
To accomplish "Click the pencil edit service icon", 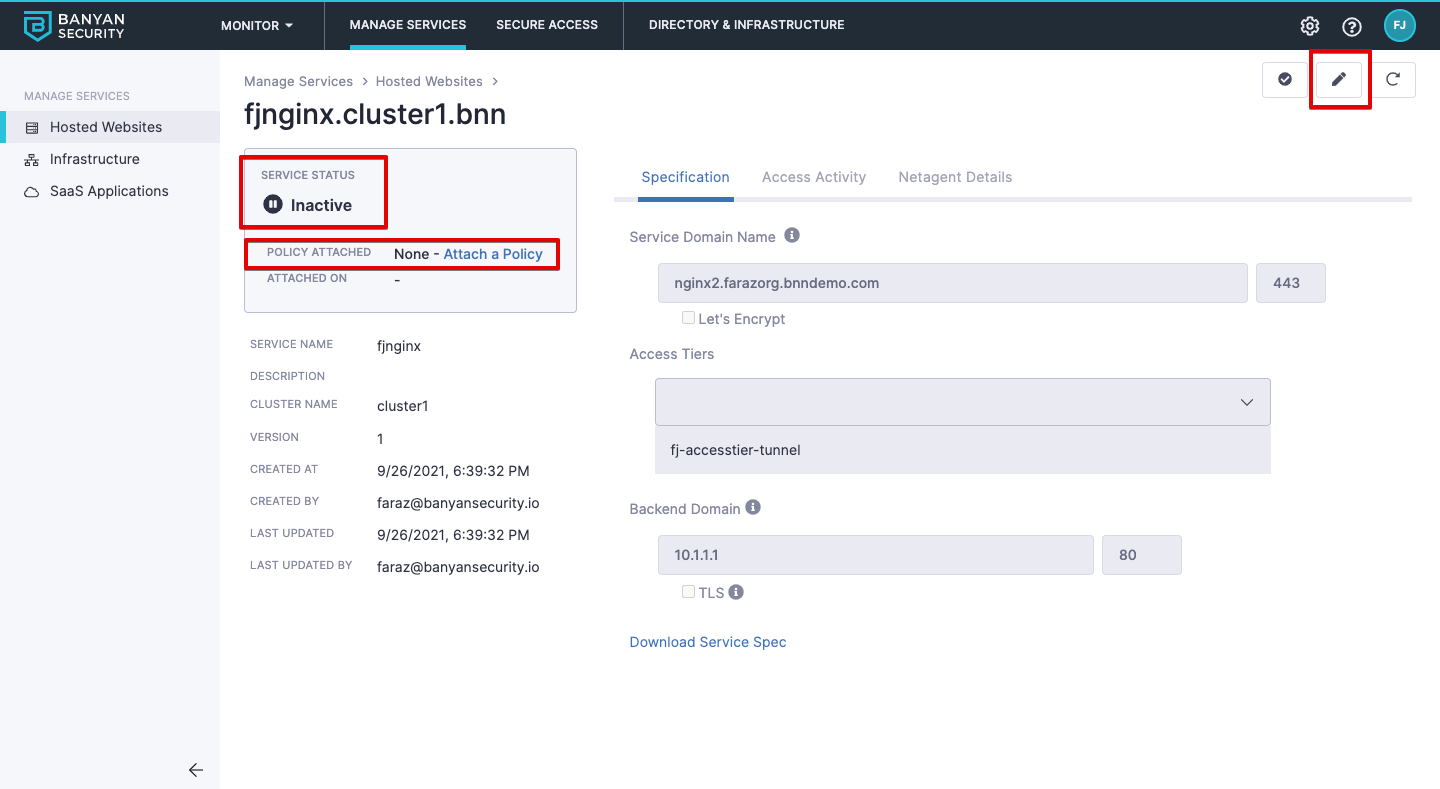I will click(1339, 80).
